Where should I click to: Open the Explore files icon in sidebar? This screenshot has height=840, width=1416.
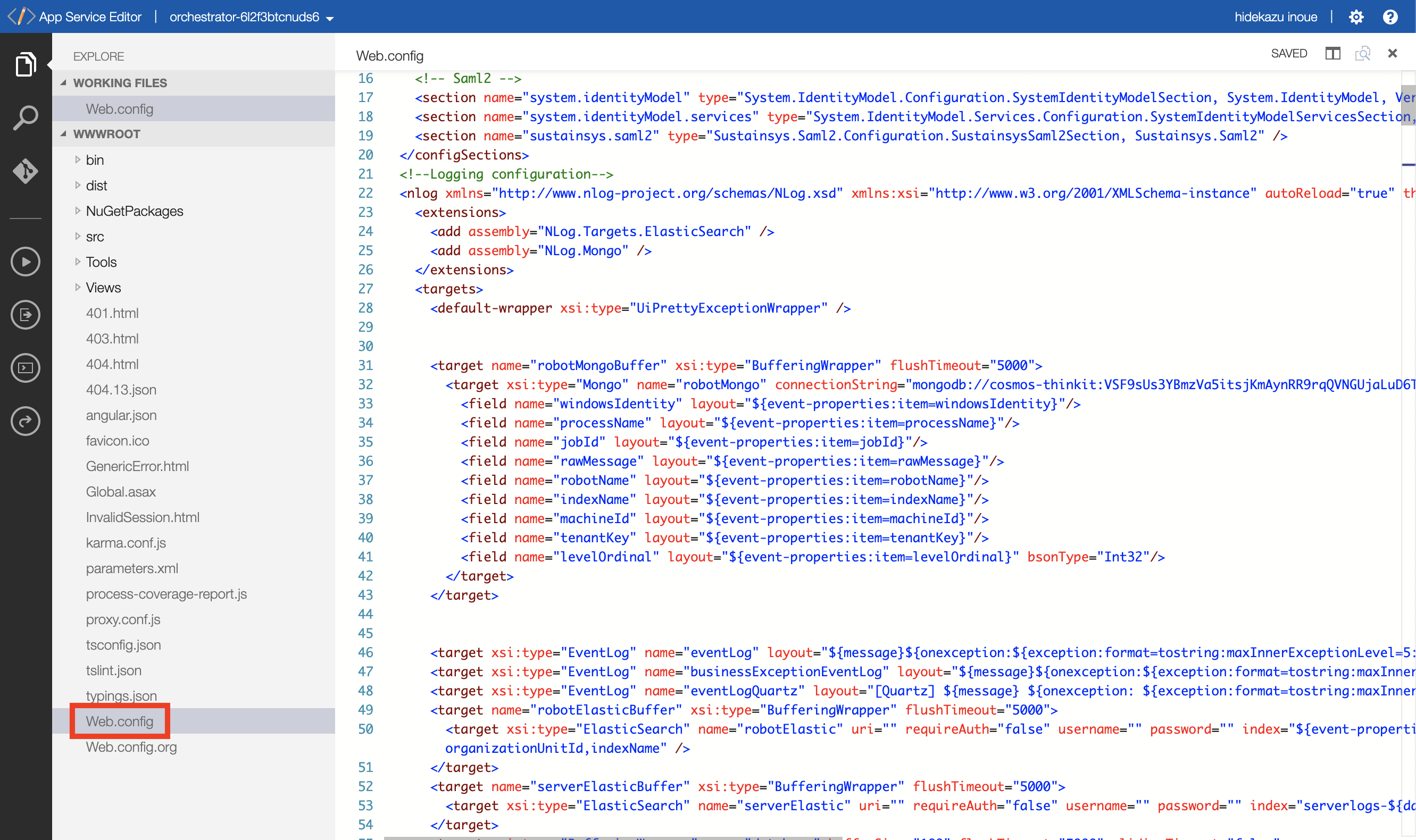(26, 64)
